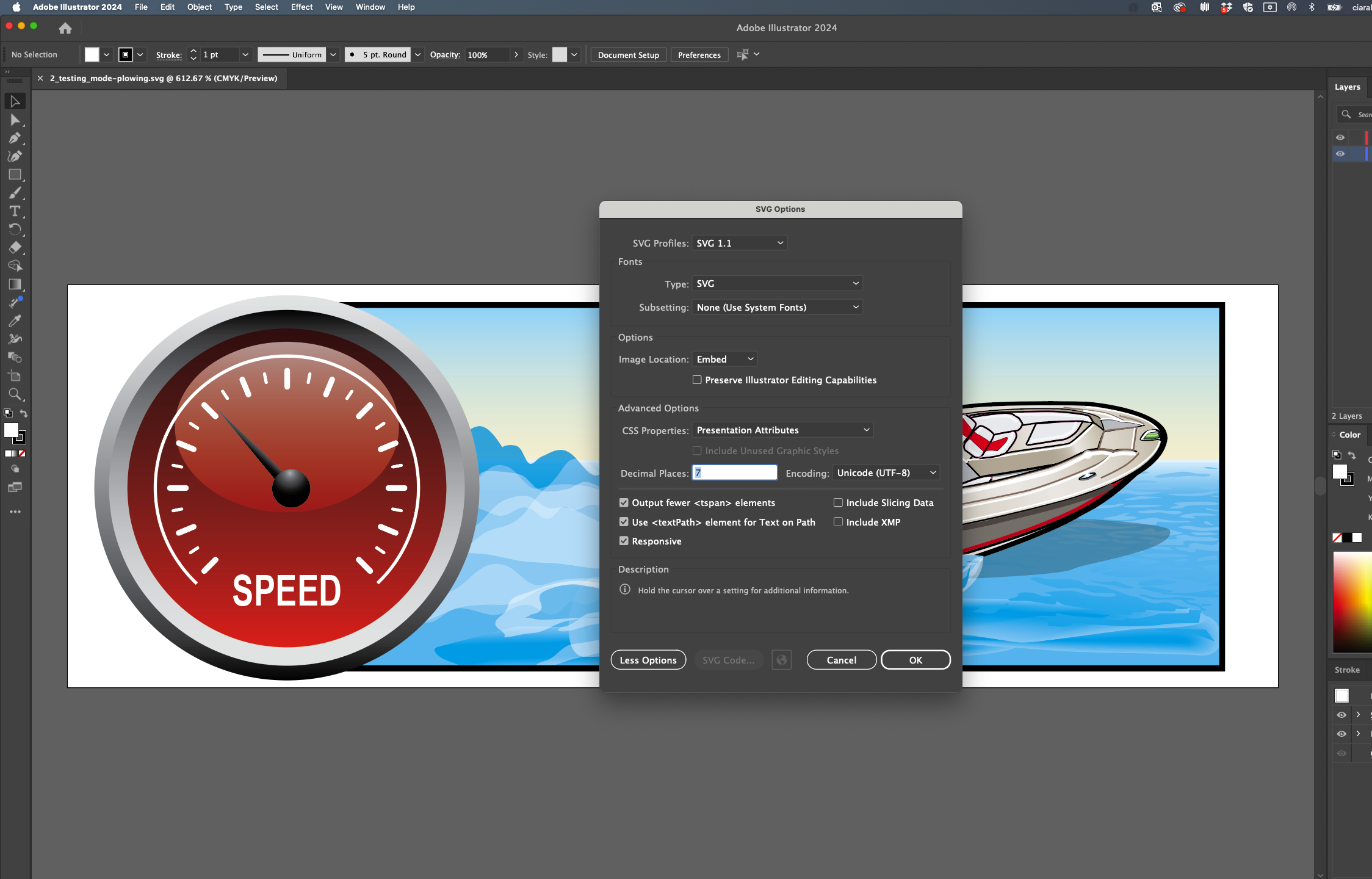Select the Selection tool

tap(15, 101)
